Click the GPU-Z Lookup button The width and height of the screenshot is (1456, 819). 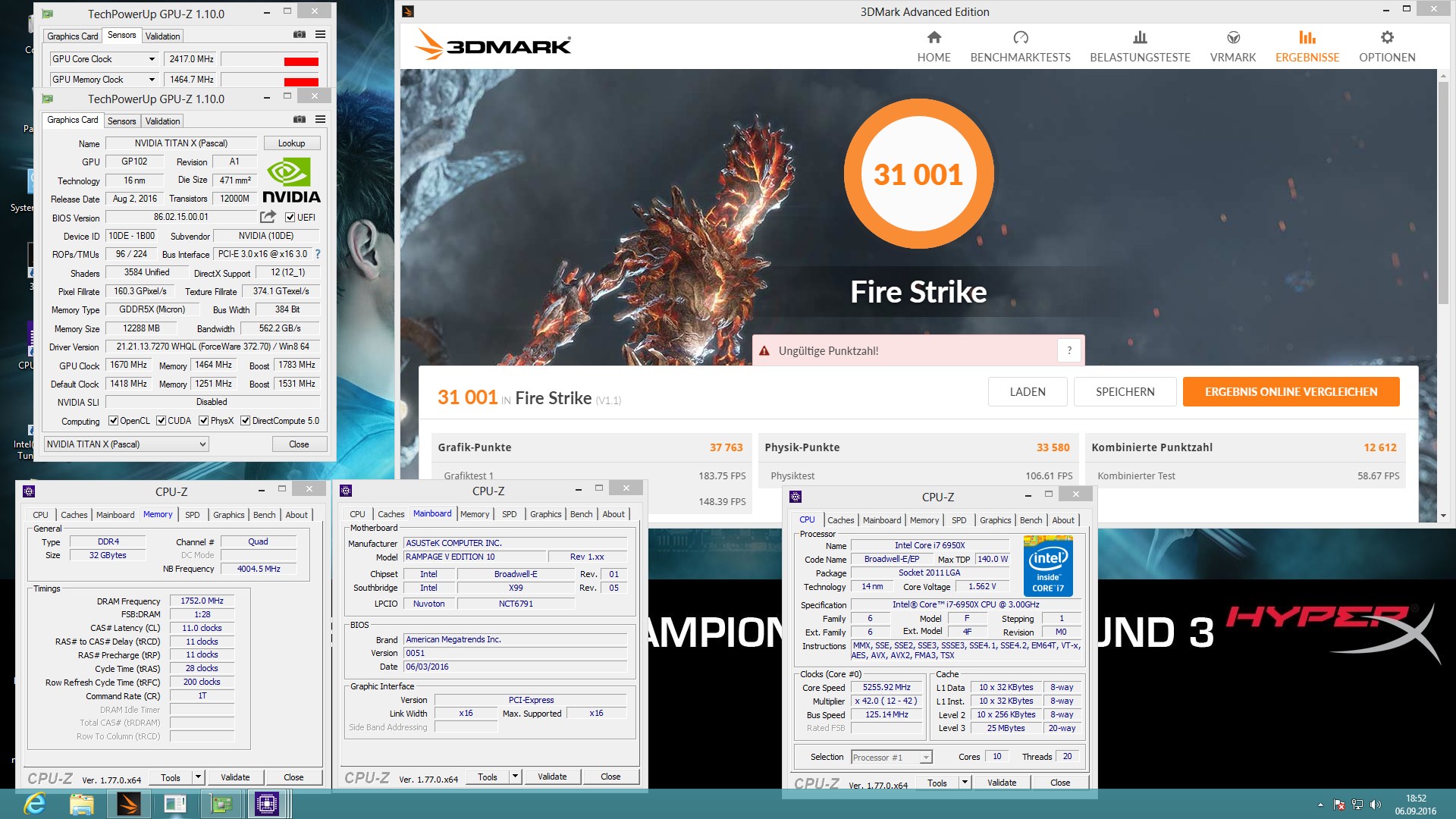coord(291,143)
